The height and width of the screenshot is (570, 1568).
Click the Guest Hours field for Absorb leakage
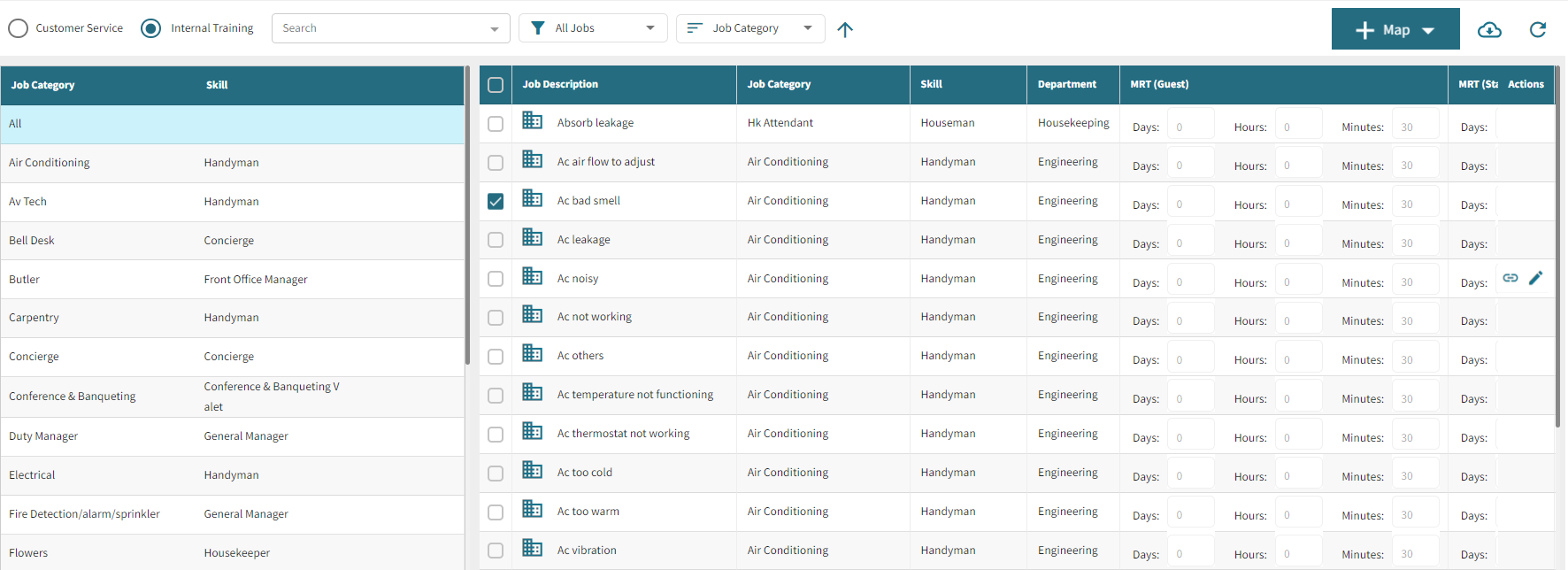point(1297,127)
